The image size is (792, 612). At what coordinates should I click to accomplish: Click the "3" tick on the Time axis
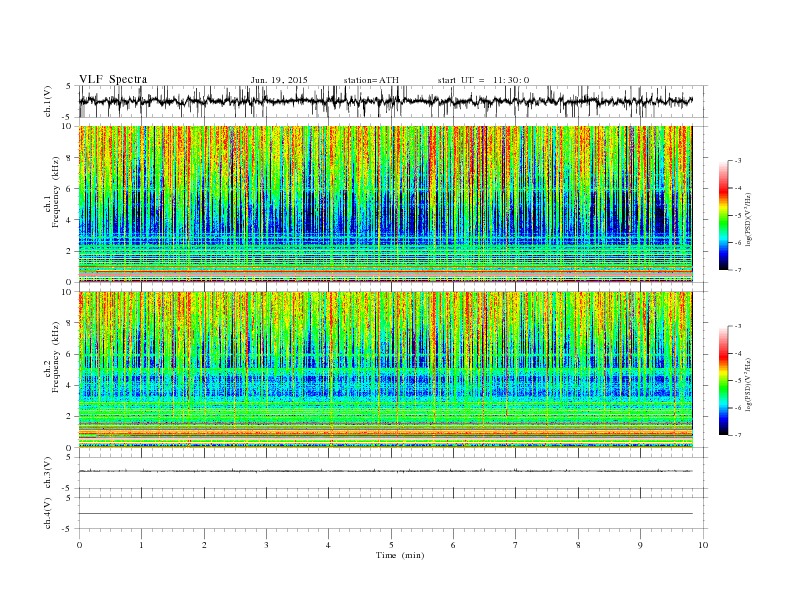coord(266,545)
